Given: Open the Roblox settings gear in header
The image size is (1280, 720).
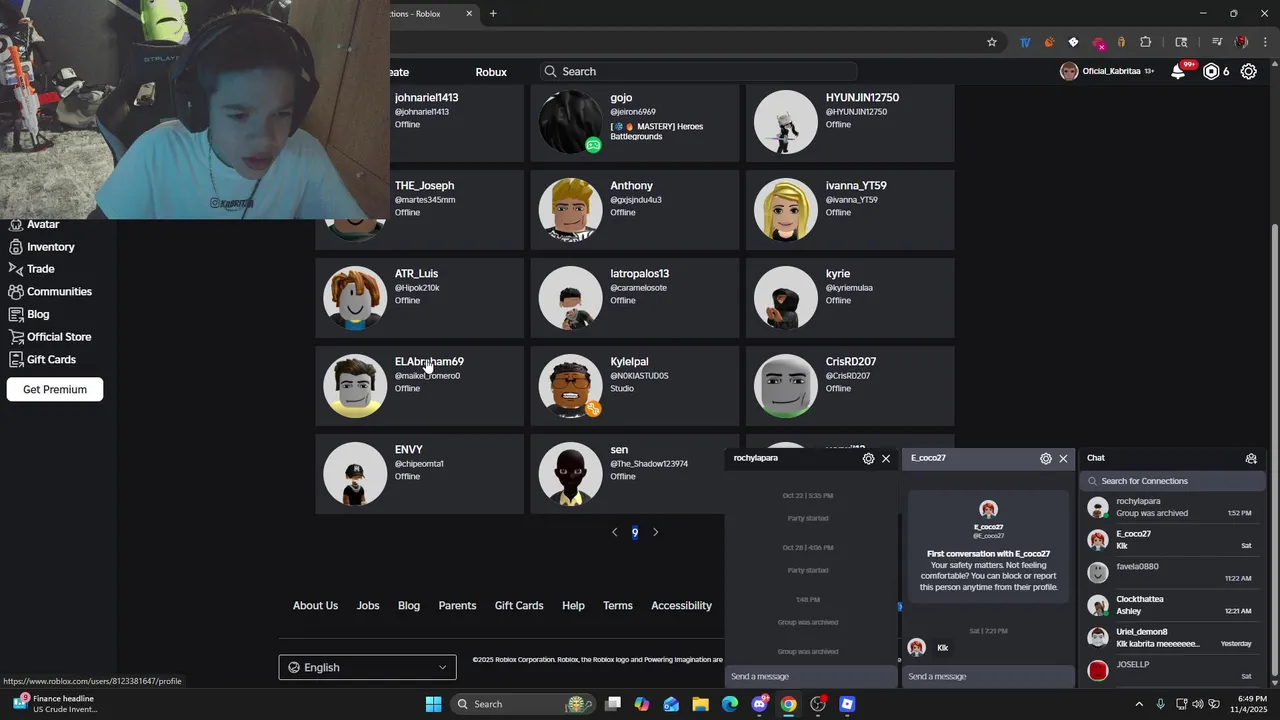Looking at the screenshot, I should click(x=1249, y=72).
